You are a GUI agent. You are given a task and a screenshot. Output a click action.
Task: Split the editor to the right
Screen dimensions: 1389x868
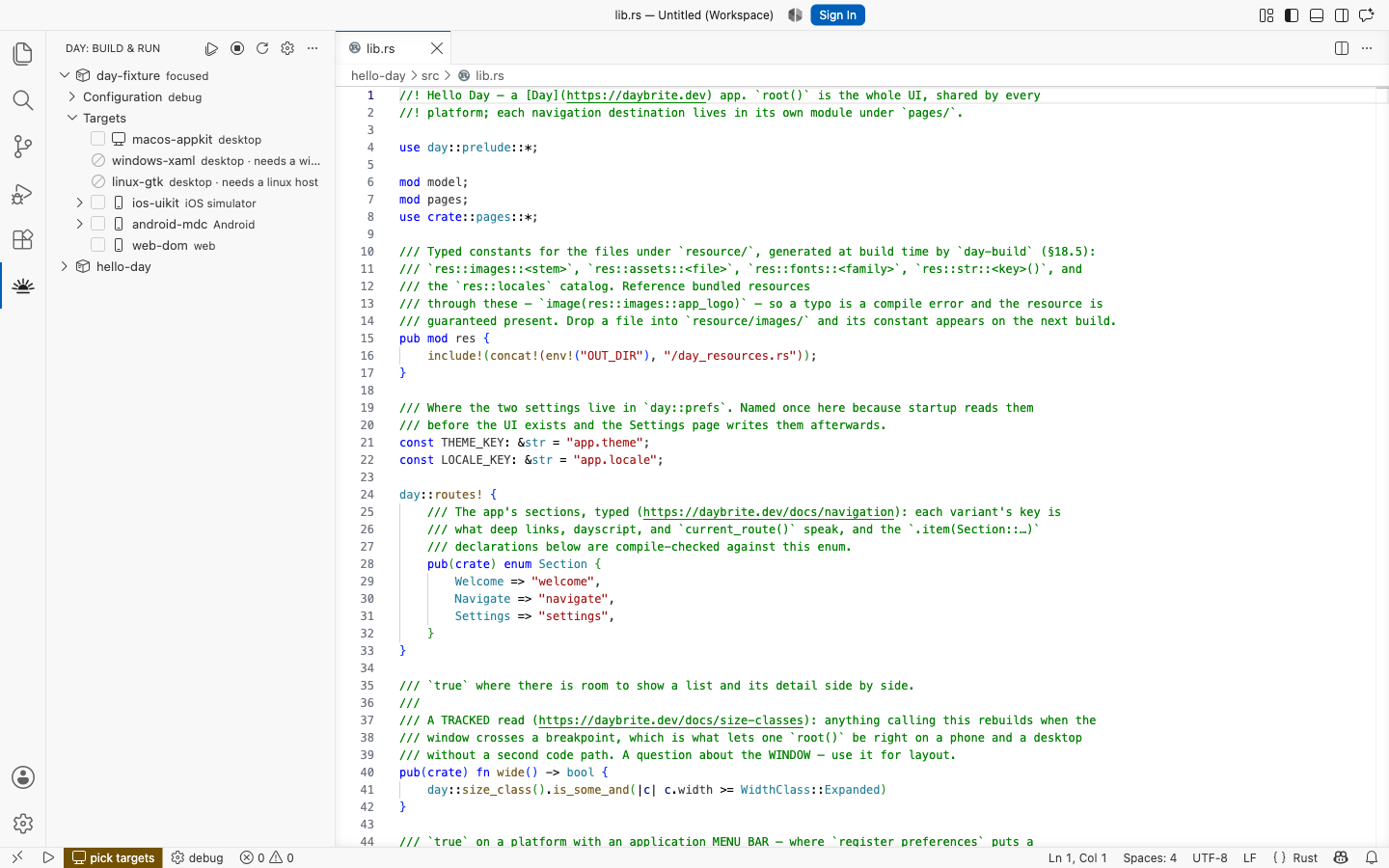click(1342, 48)
